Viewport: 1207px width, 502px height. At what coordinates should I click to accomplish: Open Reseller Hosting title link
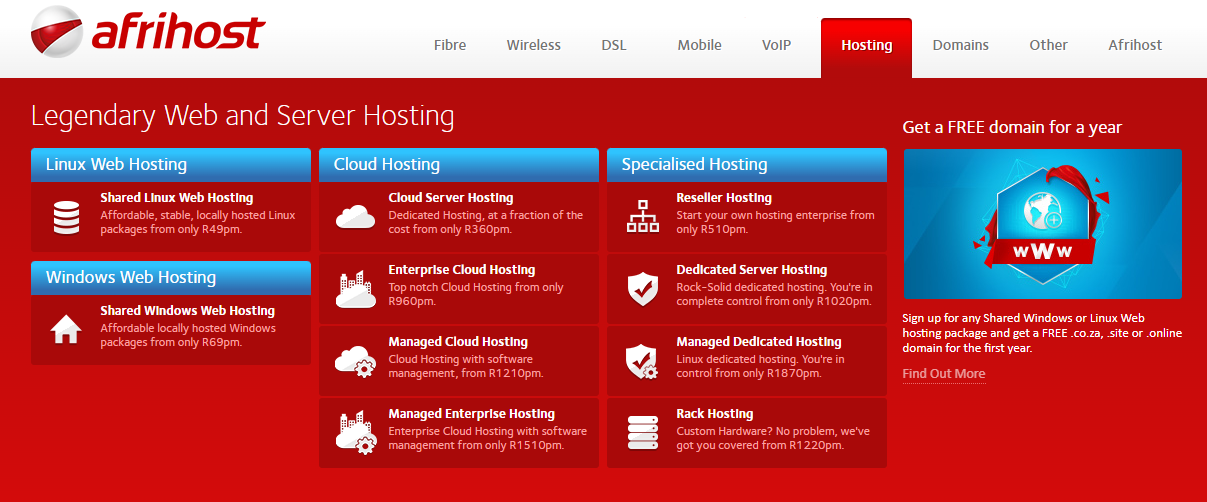[724, 198]
